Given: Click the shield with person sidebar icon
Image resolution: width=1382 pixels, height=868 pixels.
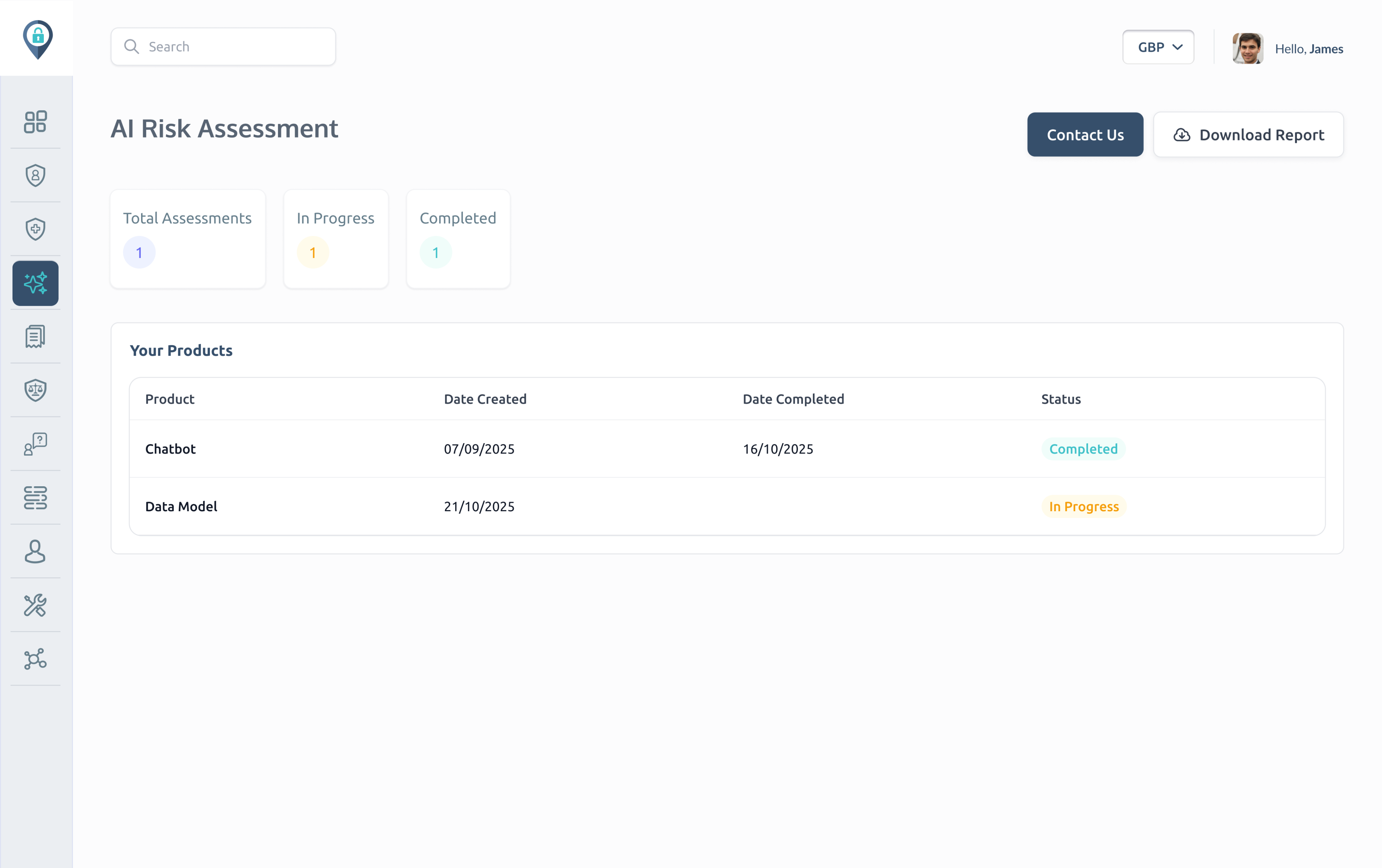Looking at the screenshot, I should (x=35, y=176).
